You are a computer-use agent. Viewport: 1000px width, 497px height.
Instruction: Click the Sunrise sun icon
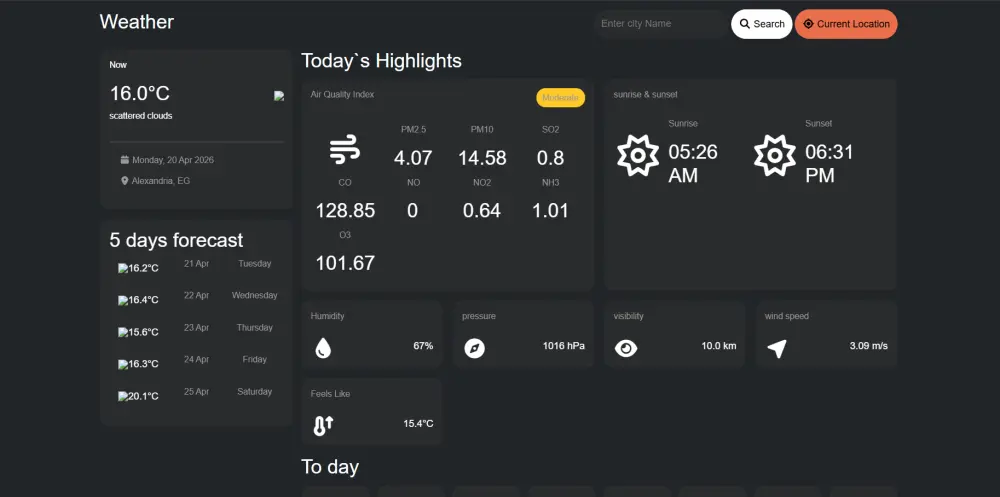tap(638, 156)
